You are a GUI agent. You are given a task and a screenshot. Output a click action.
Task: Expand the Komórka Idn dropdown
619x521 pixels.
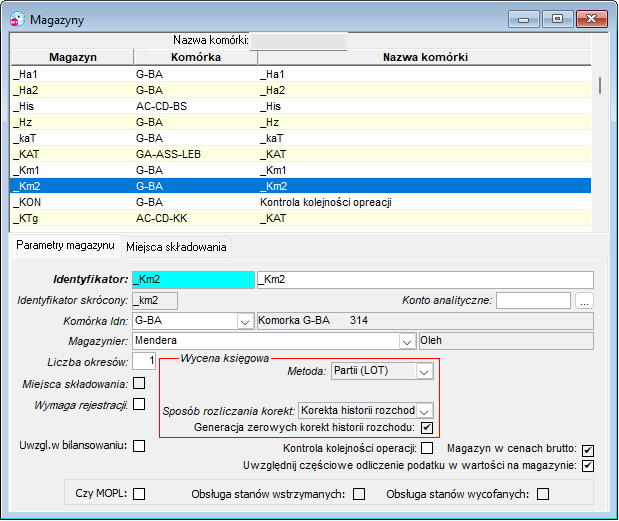[245, 321]
